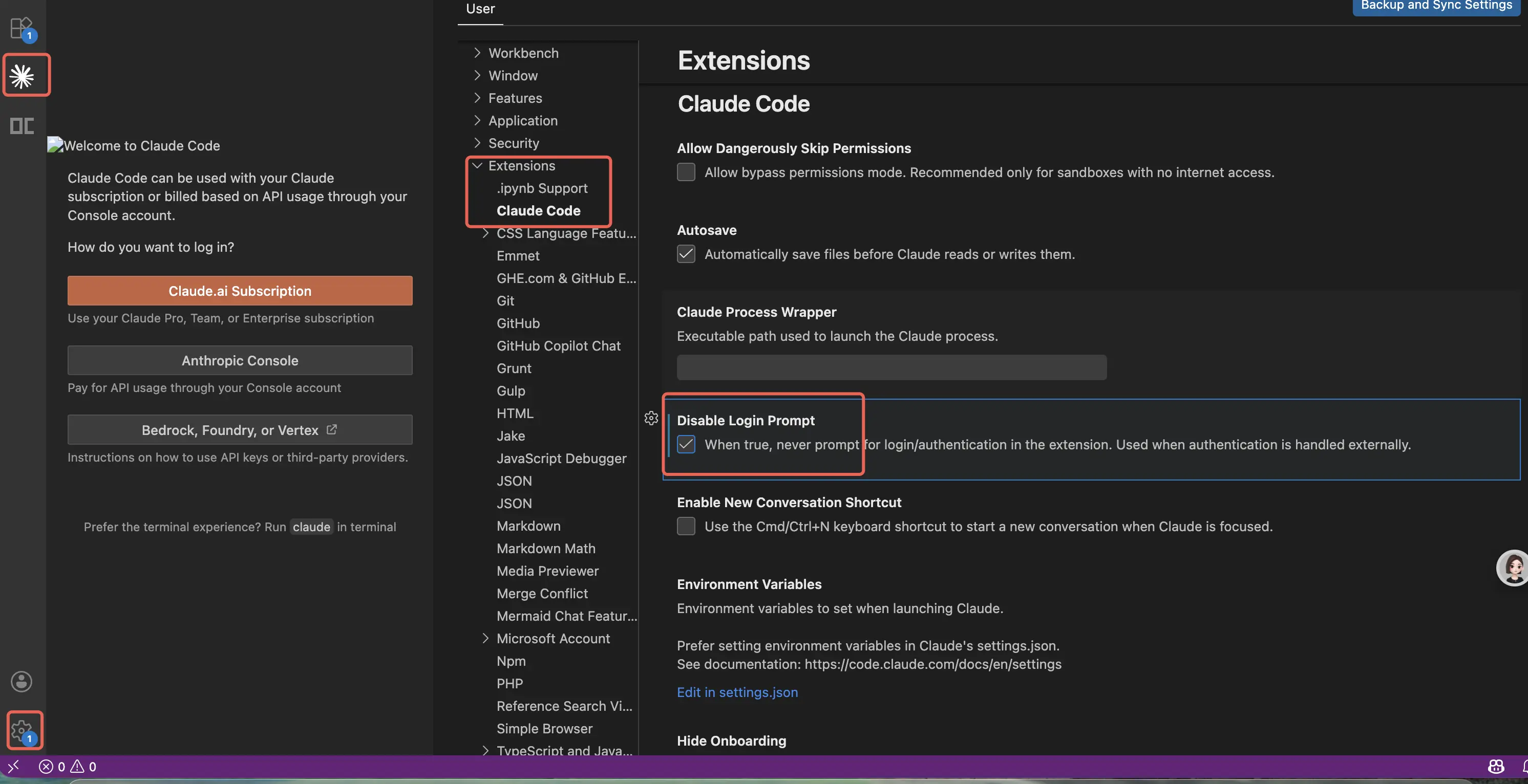The image size is (1528, 784).
Task: Open the remote window status bar icon
Action: (x=13, y=767)
